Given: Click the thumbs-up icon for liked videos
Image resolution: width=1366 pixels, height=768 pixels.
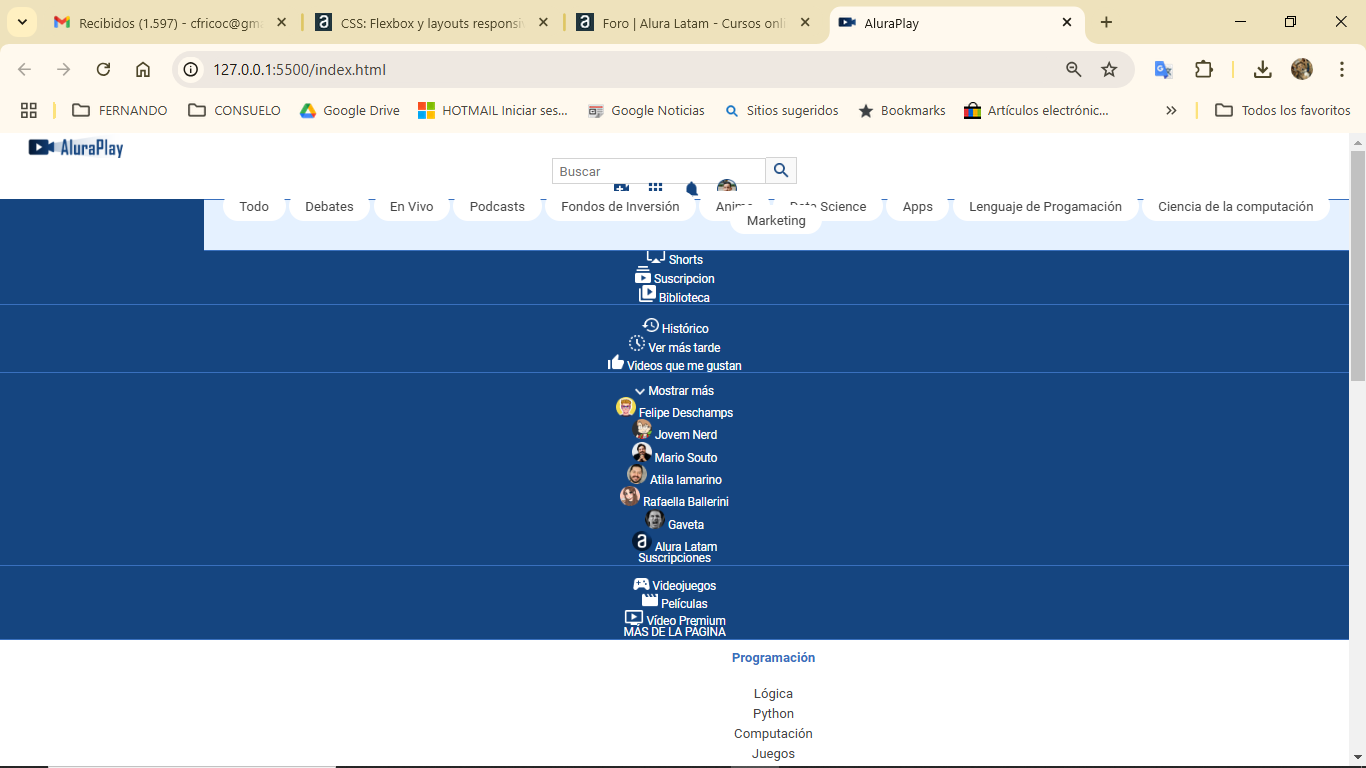Looking at the screenshot, I should click(616, 363).
